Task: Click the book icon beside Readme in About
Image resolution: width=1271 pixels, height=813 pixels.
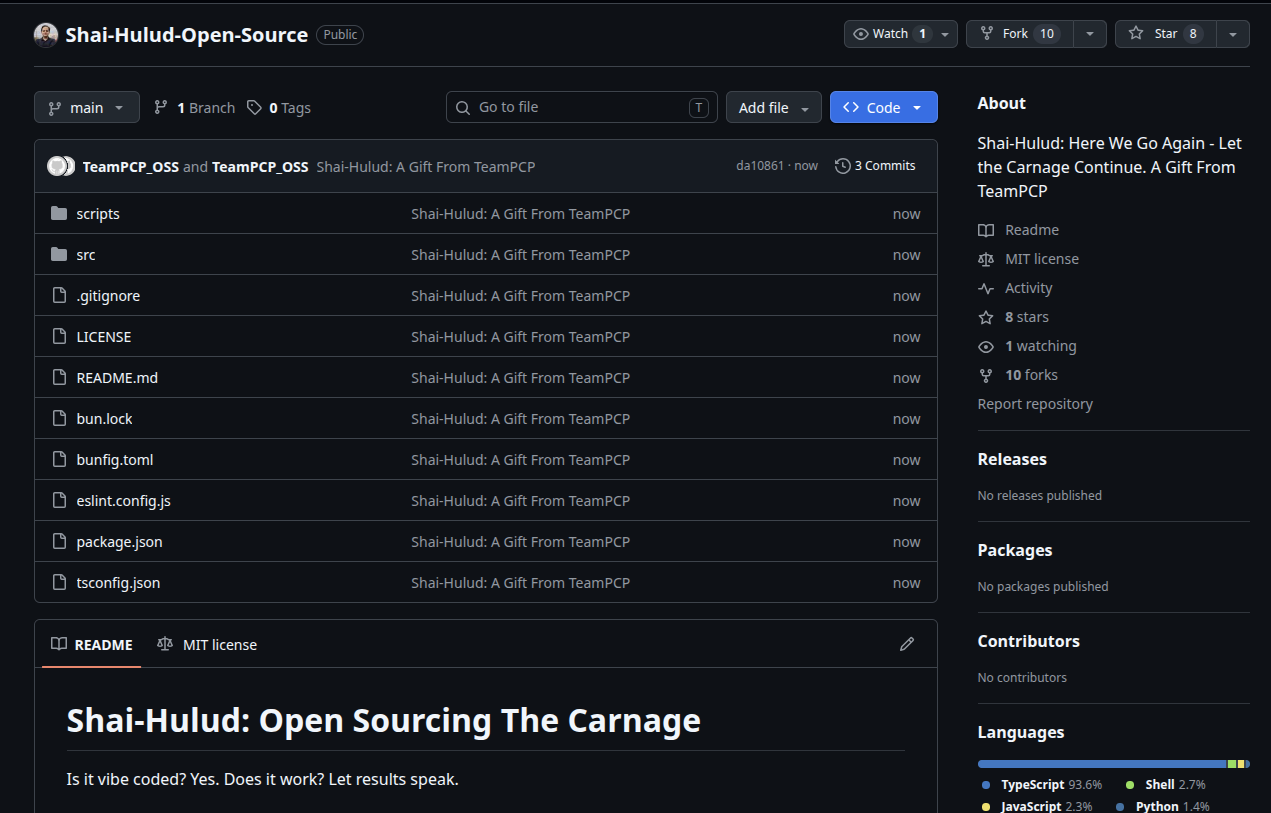Action: 986,230
